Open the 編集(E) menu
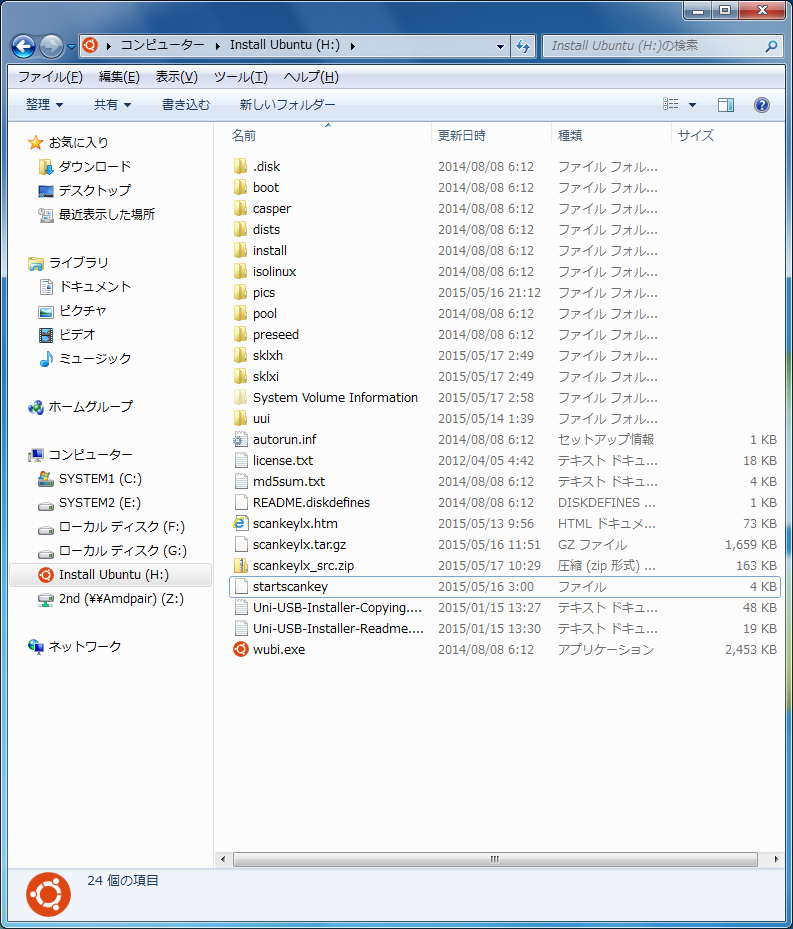The height and width of the screenshot is (929, 793). pos(119,77)
